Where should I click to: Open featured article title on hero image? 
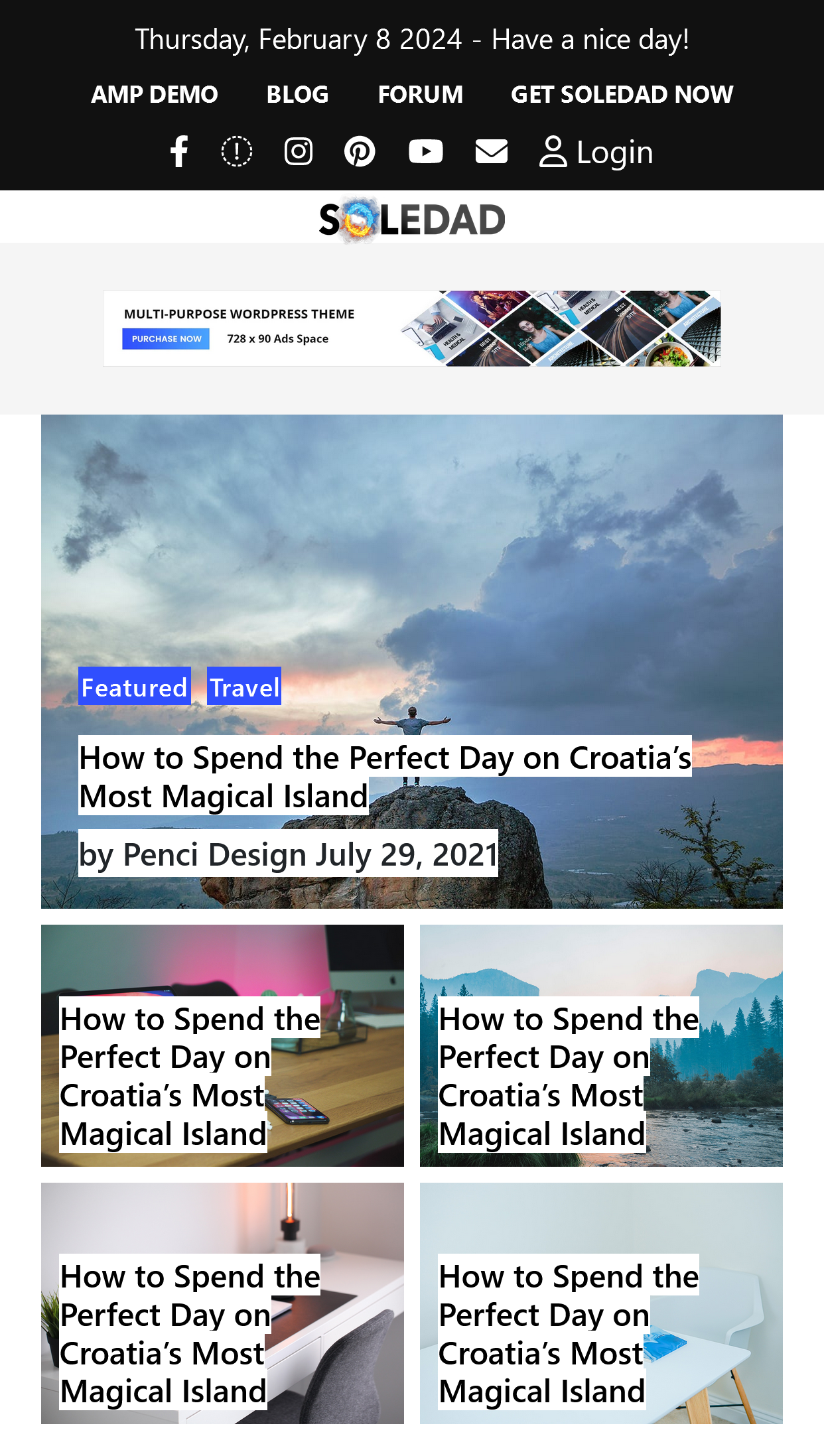click(385, 776)
